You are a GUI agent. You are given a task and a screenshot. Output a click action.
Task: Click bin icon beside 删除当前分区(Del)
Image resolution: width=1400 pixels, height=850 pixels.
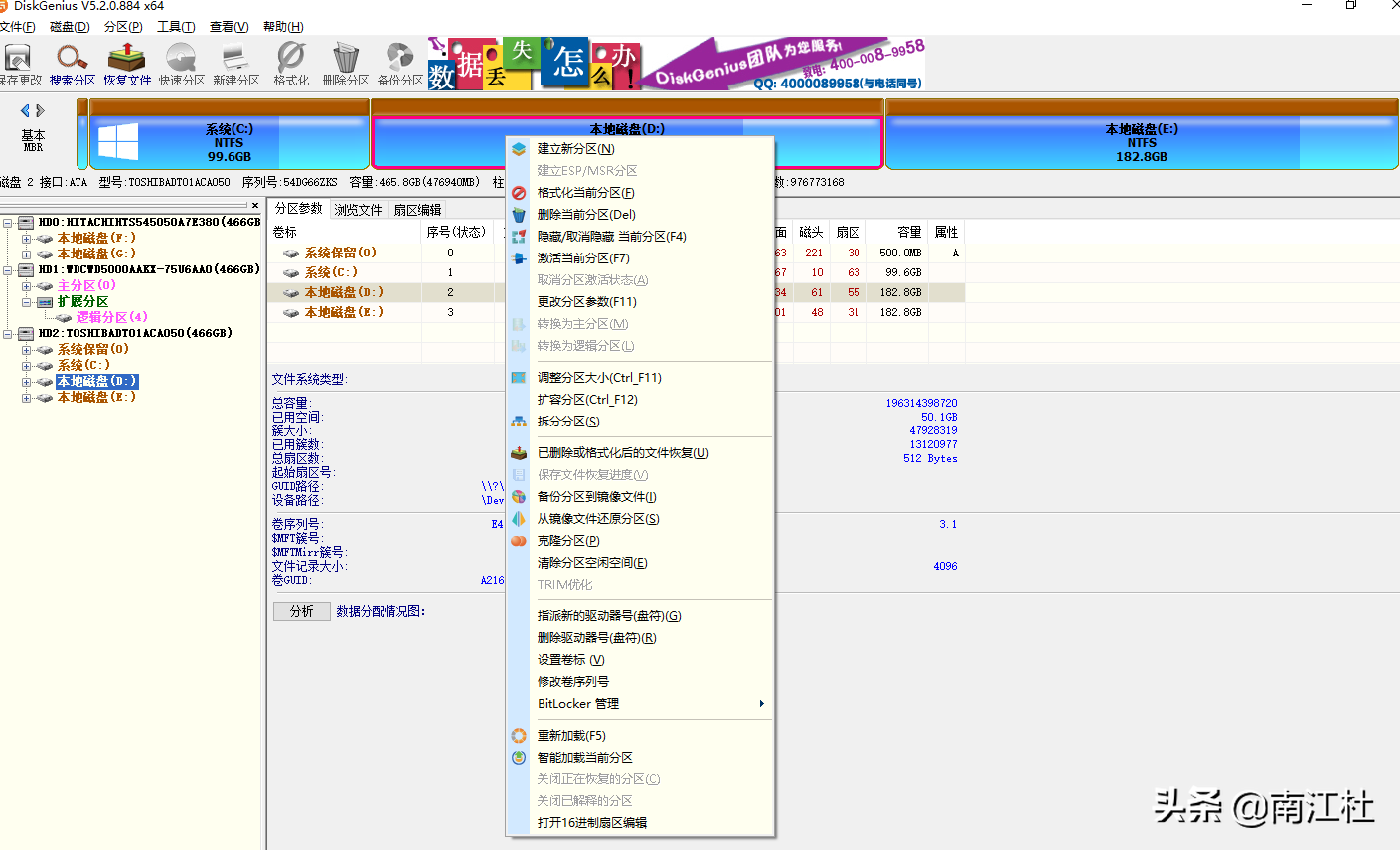click(x=519, y=215)
